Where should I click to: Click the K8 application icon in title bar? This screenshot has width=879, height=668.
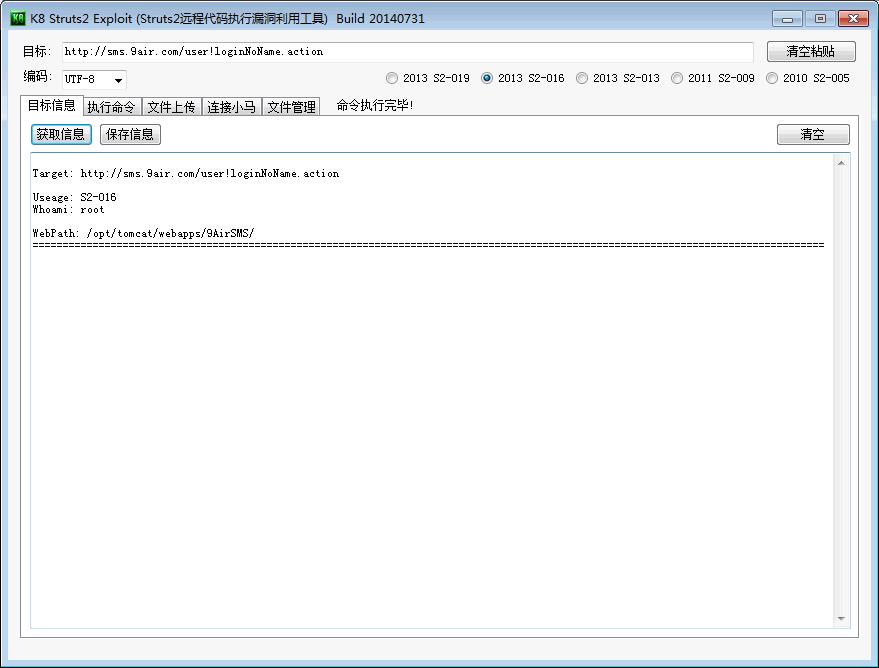[x=18, y=18]
